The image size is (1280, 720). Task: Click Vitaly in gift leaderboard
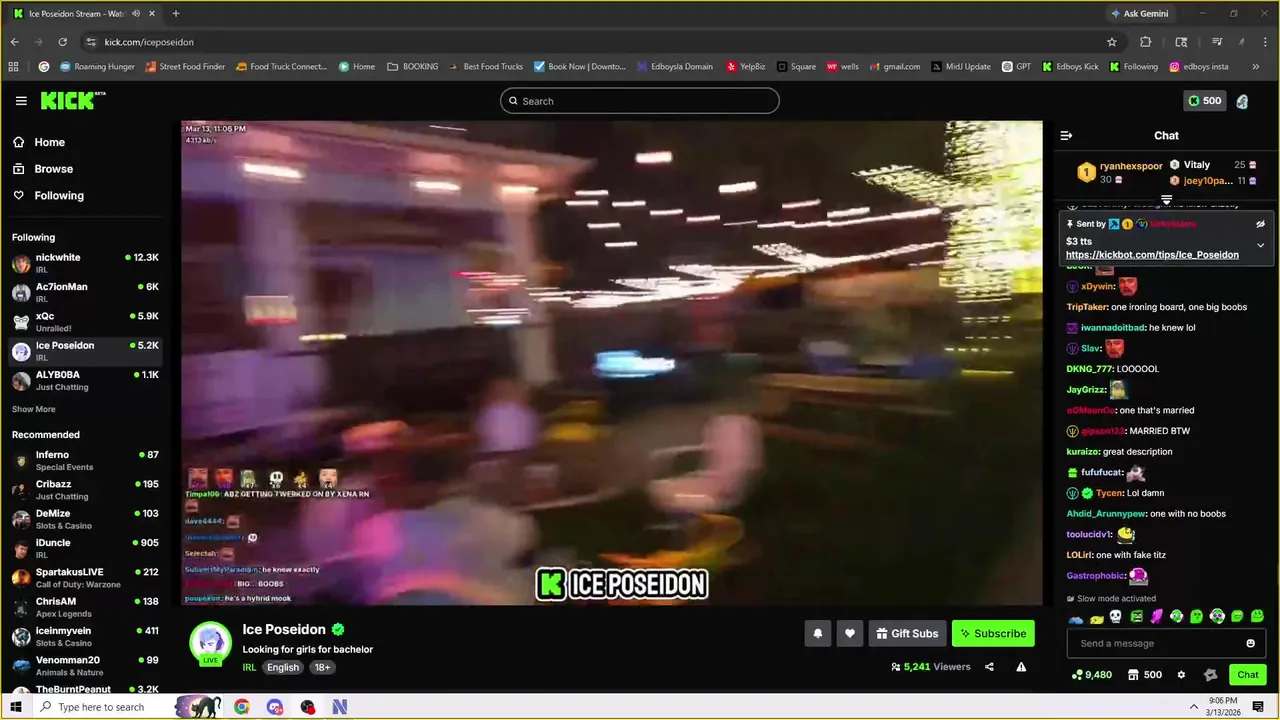click(x=1196, y=165)
